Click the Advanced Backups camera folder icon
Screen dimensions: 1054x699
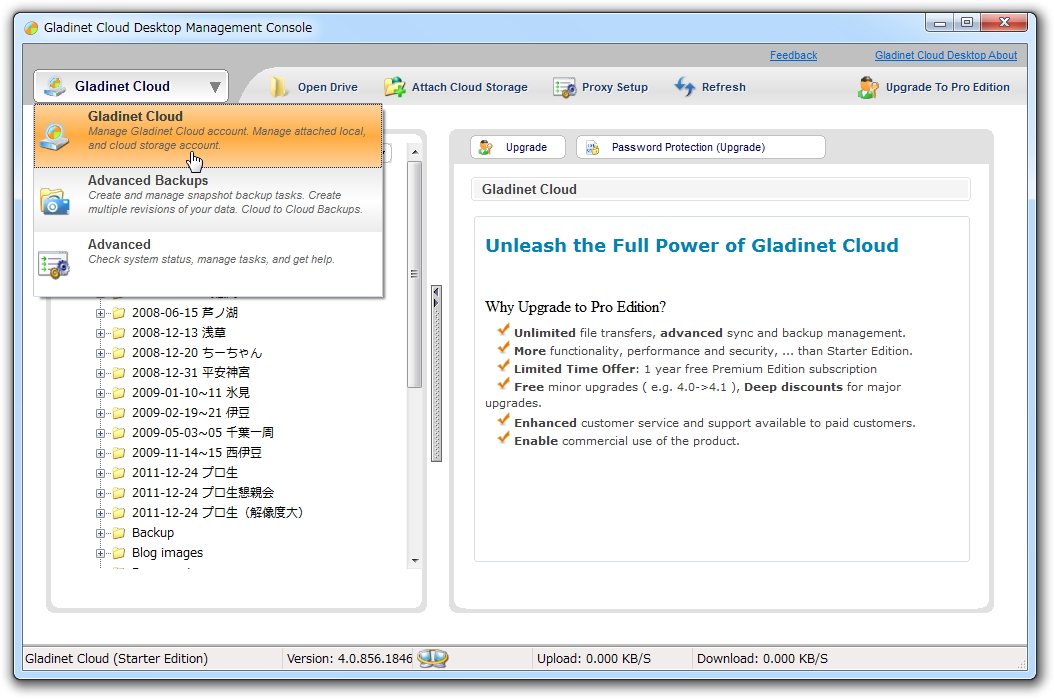coord(54,201)
